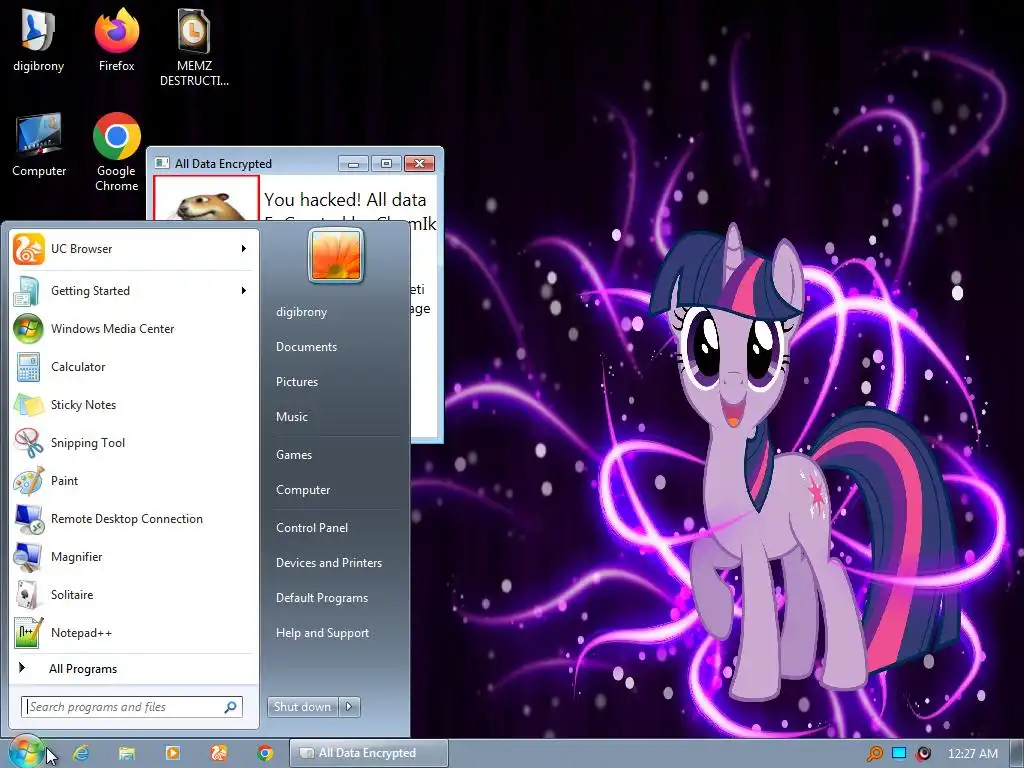Click "You hacked! All data" text
The height and width of the screenshot is (768, 1024).
345,200
